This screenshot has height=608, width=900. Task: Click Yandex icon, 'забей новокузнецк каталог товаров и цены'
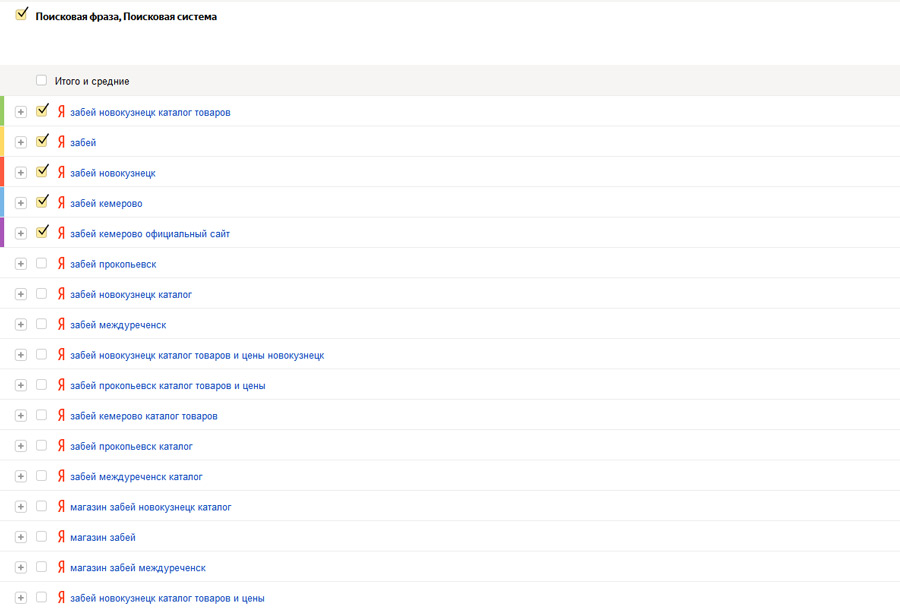pos(61,598)
